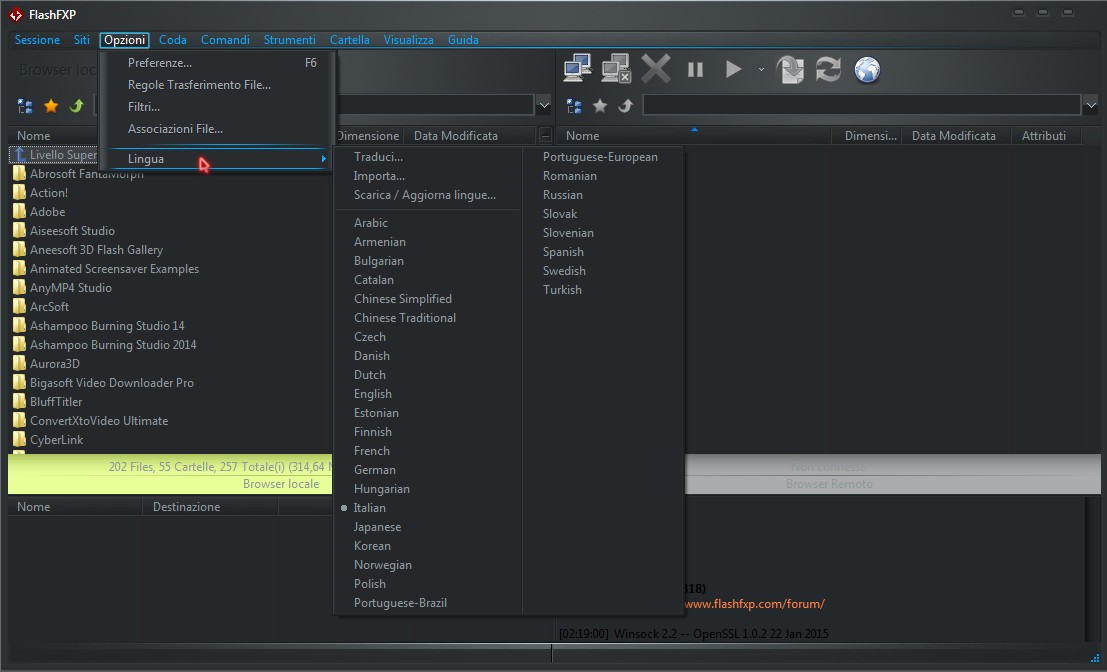Open the Visualizza menu

pos(409,40)
